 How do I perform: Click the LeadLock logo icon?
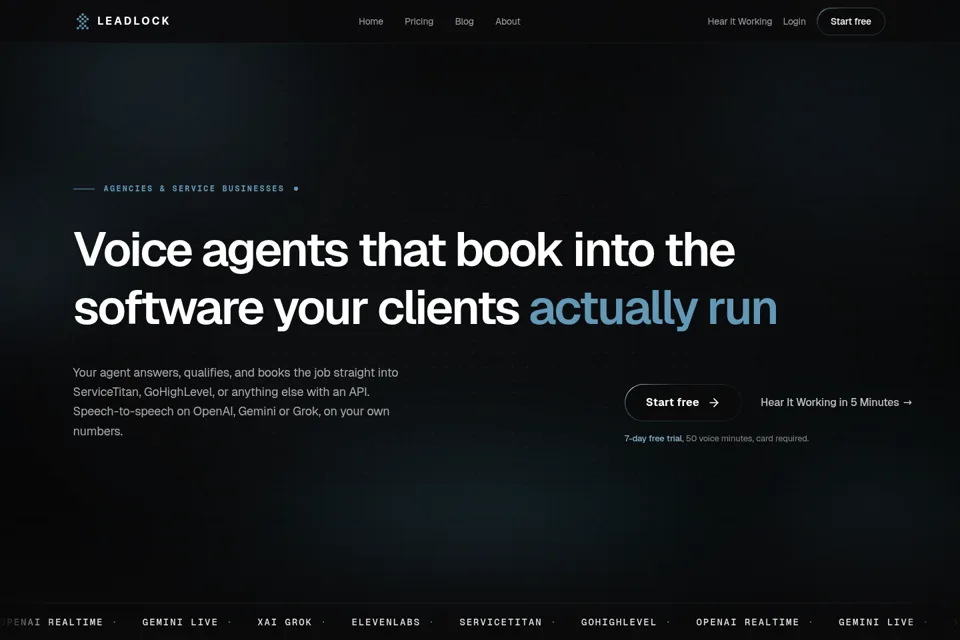pos(82,21)
